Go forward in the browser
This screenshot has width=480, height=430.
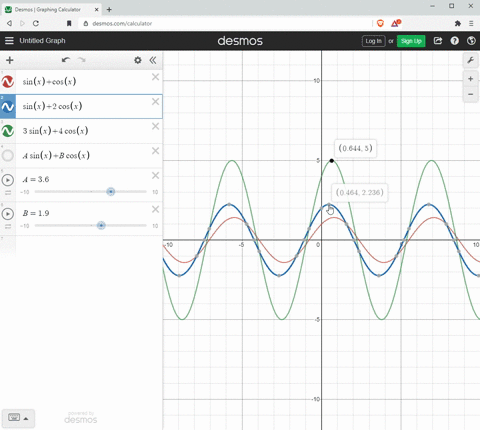point(22,23)
